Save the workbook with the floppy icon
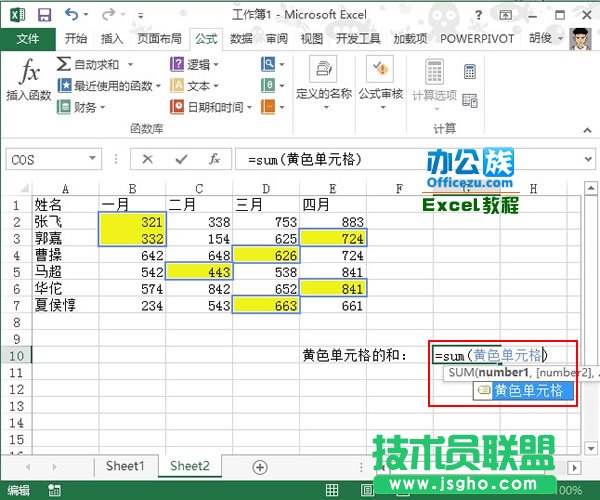Screen dimensions: 600x500 [45, 15]
